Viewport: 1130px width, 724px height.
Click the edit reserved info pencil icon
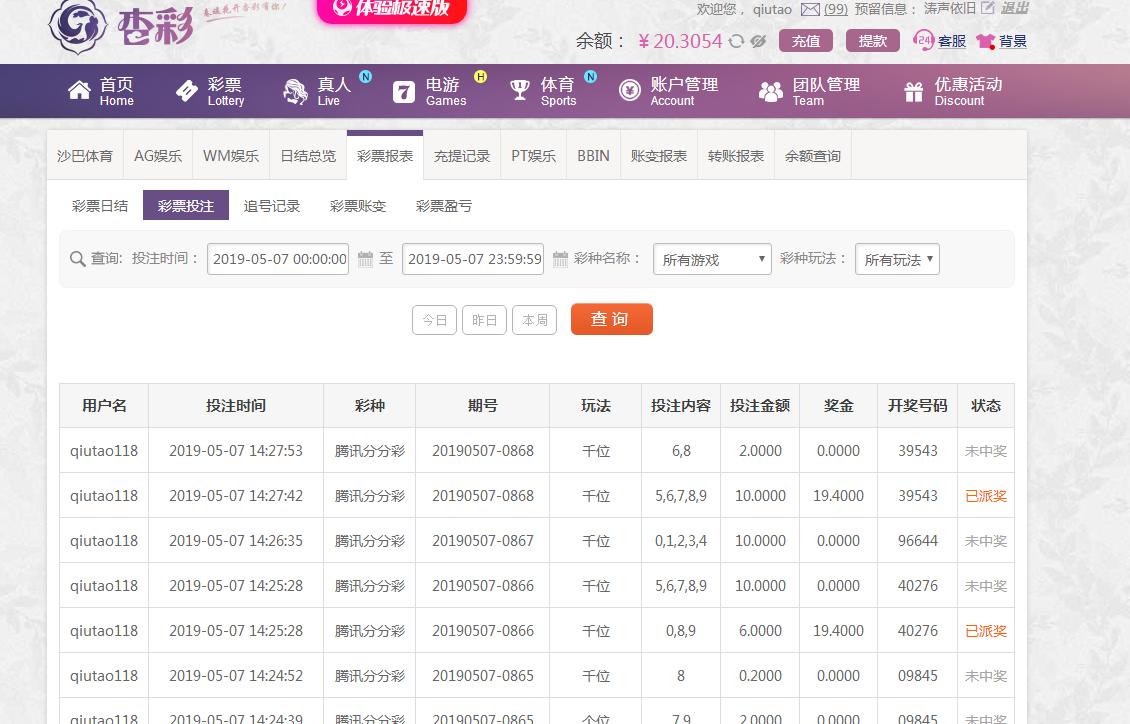988,9
